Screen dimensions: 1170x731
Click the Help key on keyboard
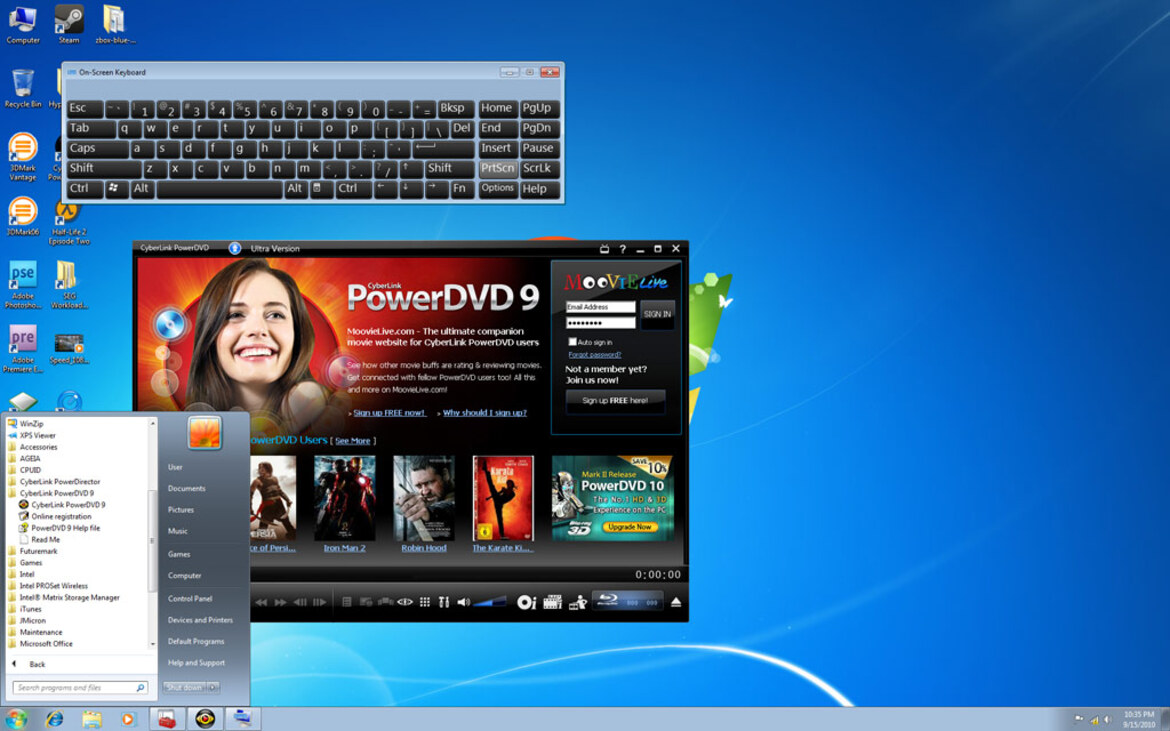click(539, 189)
